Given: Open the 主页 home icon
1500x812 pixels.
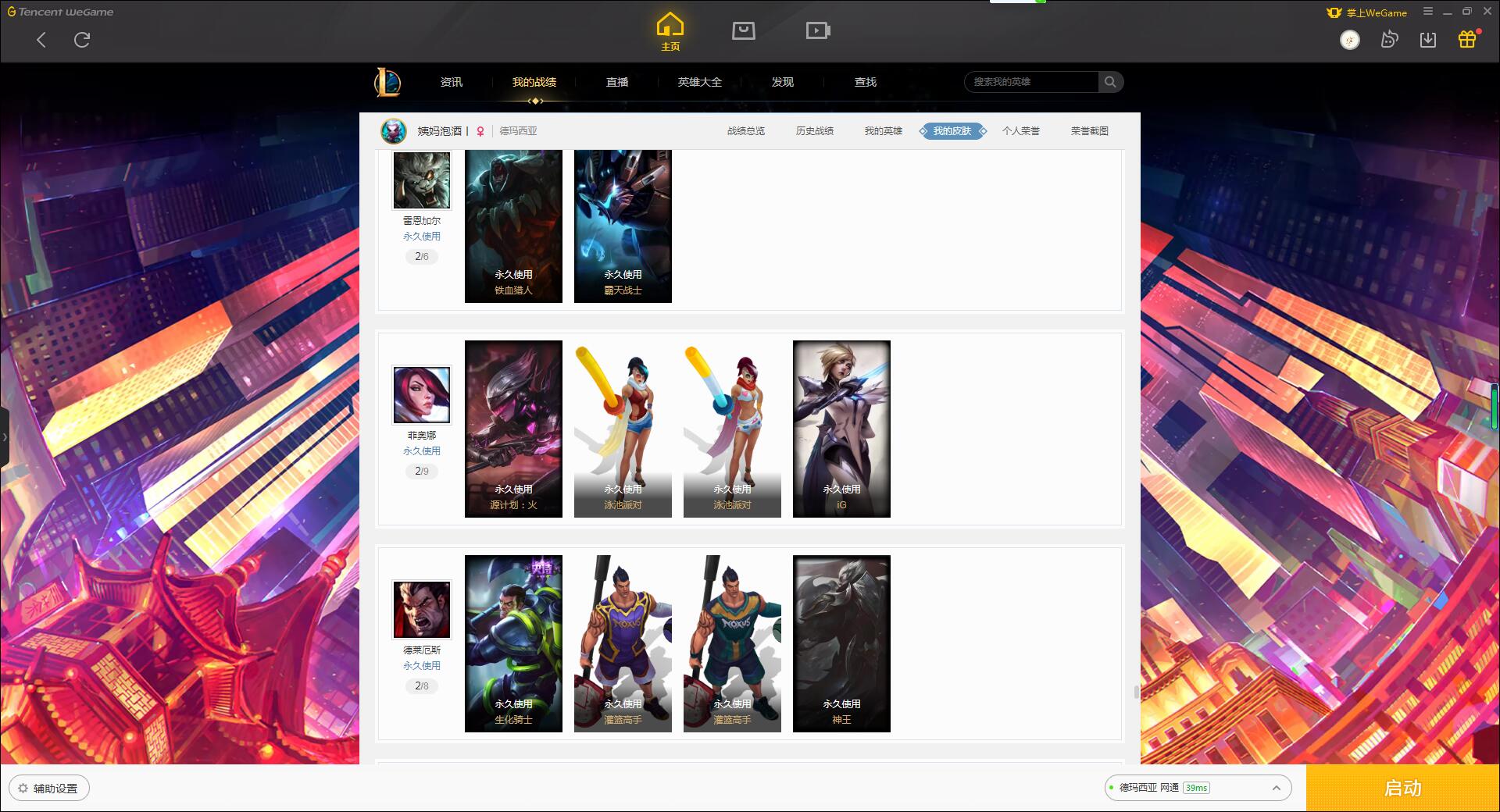Looking at the screenshot, I should click(670, 32).
